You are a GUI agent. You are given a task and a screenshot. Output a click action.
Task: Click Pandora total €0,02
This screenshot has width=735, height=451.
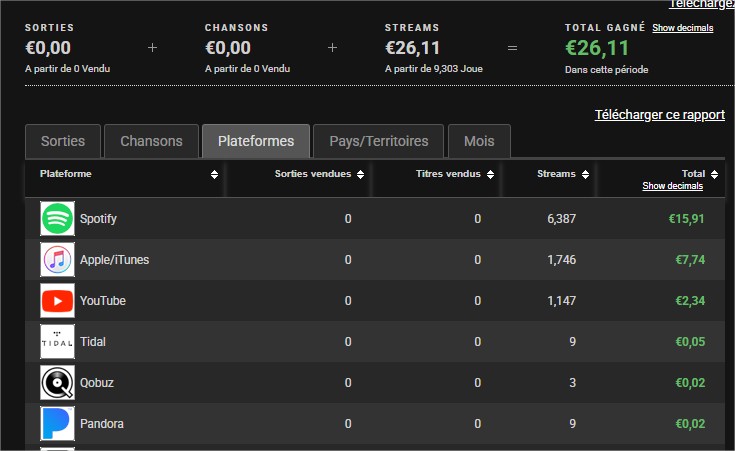point(690,424)
